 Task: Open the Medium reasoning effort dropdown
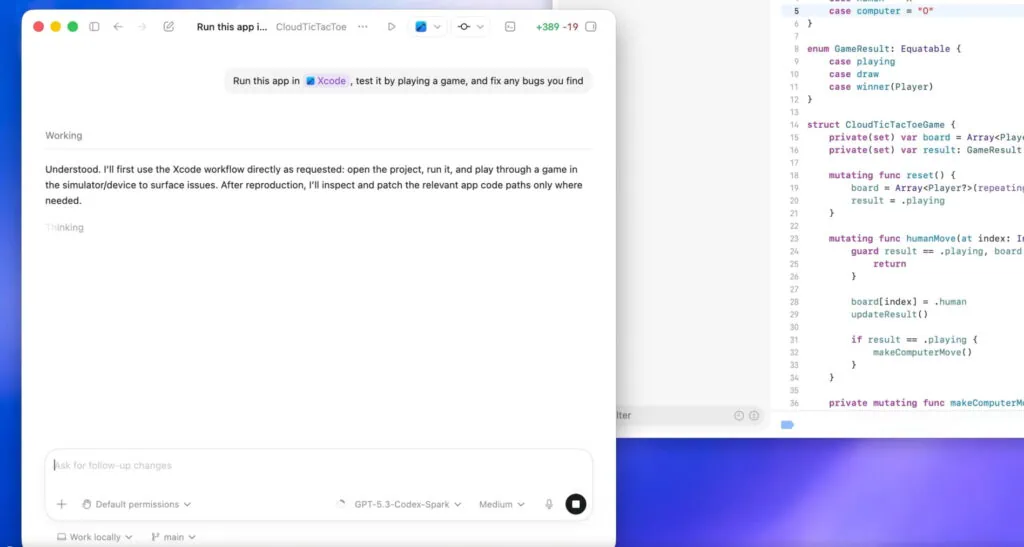502,504
